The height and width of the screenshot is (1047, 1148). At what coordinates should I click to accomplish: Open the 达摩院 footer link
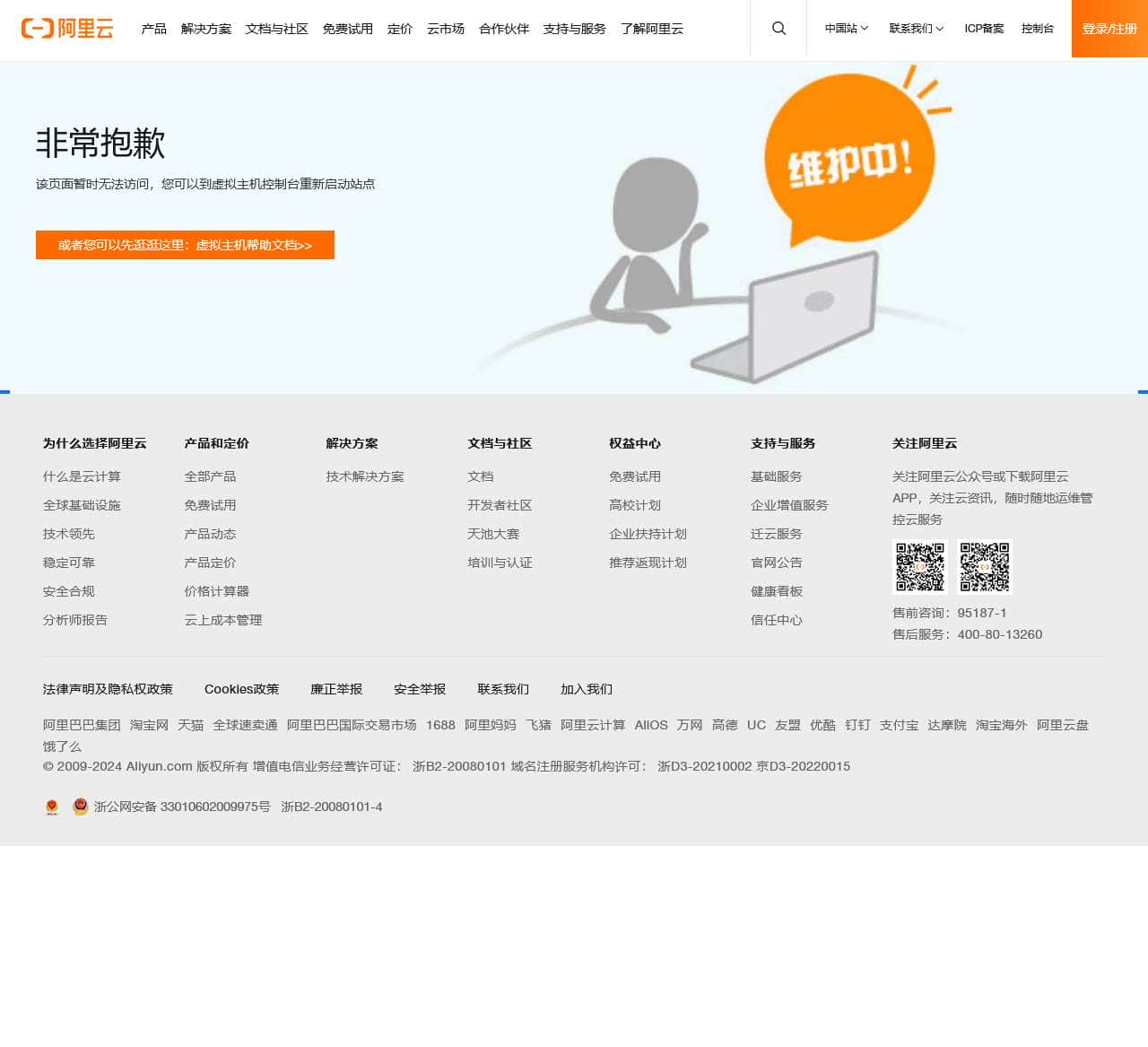click(x=947, y=725)
